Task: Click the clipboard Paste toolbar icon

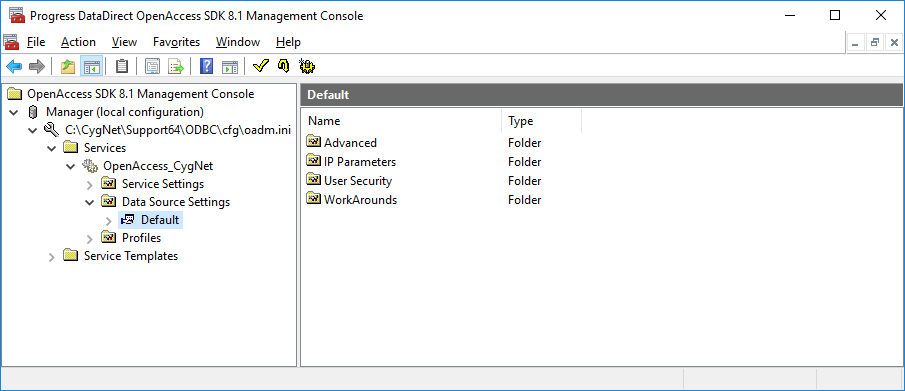Action: 122,66
